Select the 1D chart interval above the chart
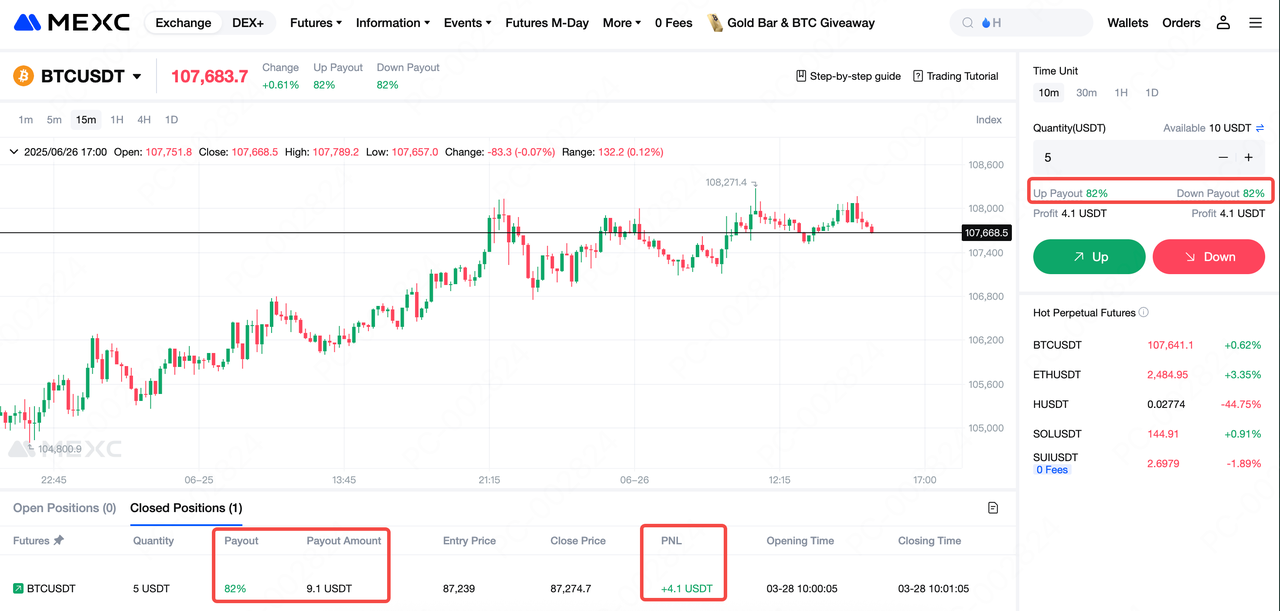 171,120
